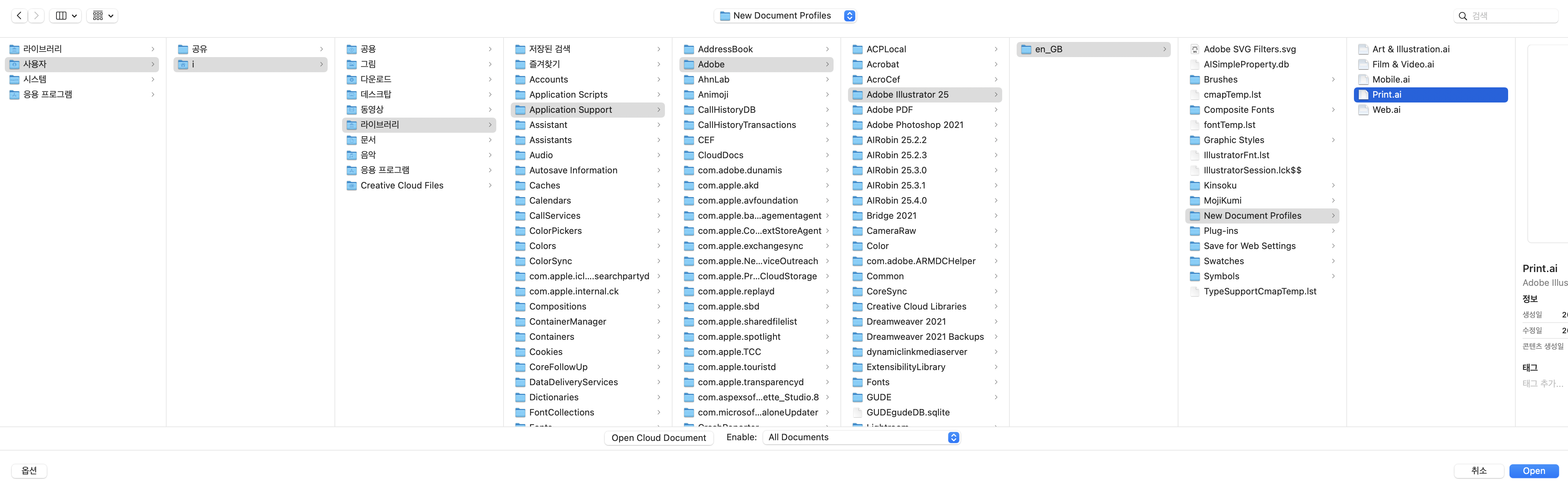
Task: Open the column view options dropdown
Action: coord(66,16)
